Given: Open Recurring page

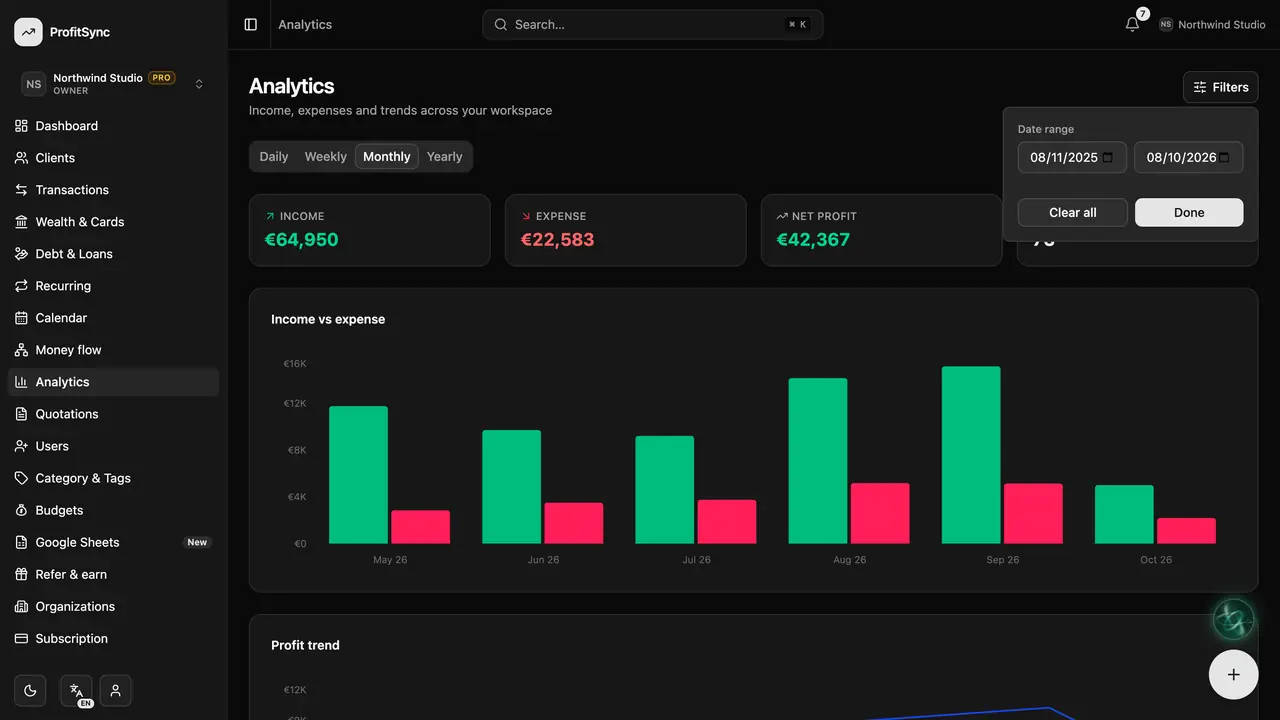Looking at the screenshot, I should pos(113,286).
